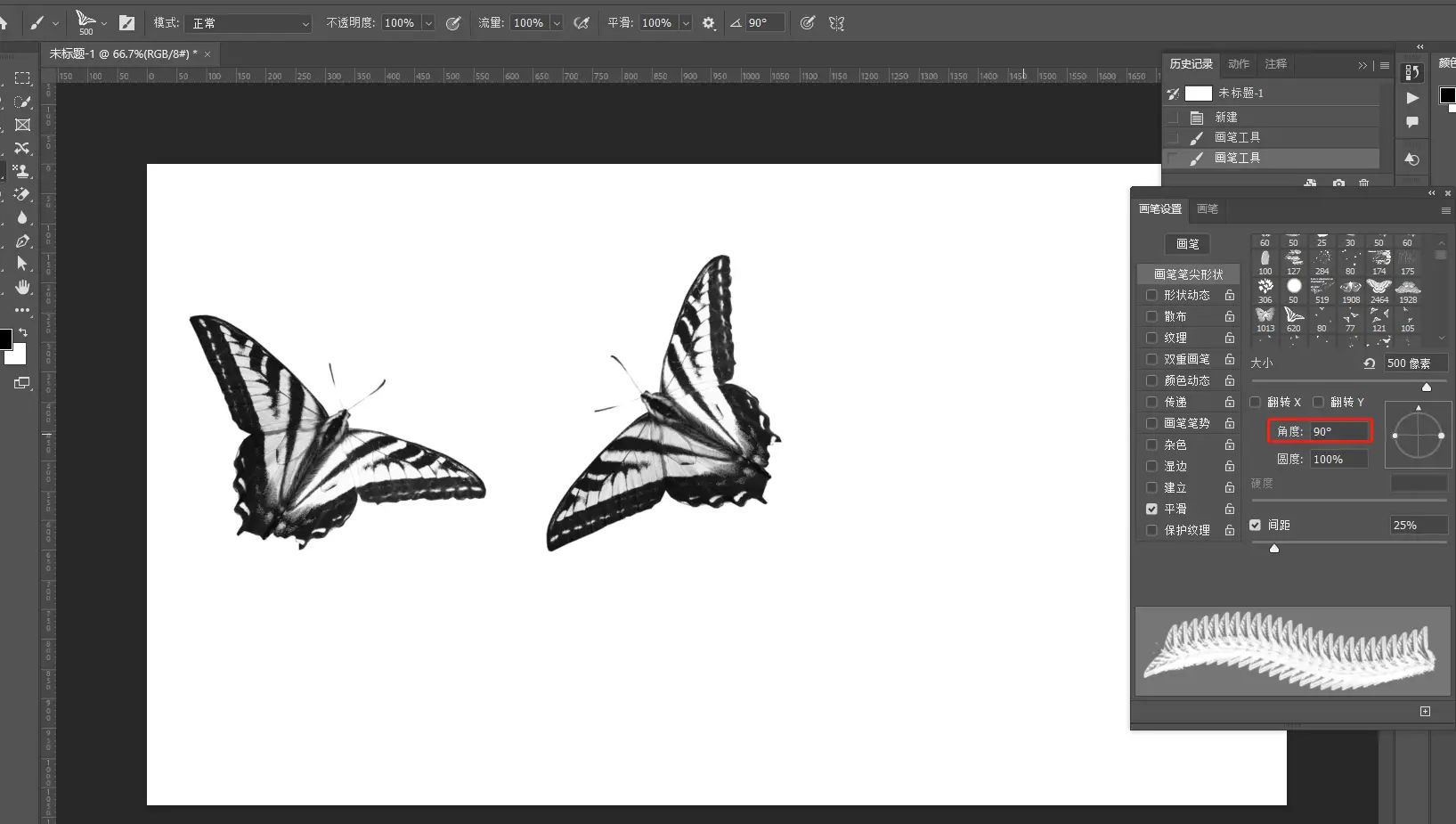
Task: Click the smoothing options gear icon
Action: [x=709, y=23]
